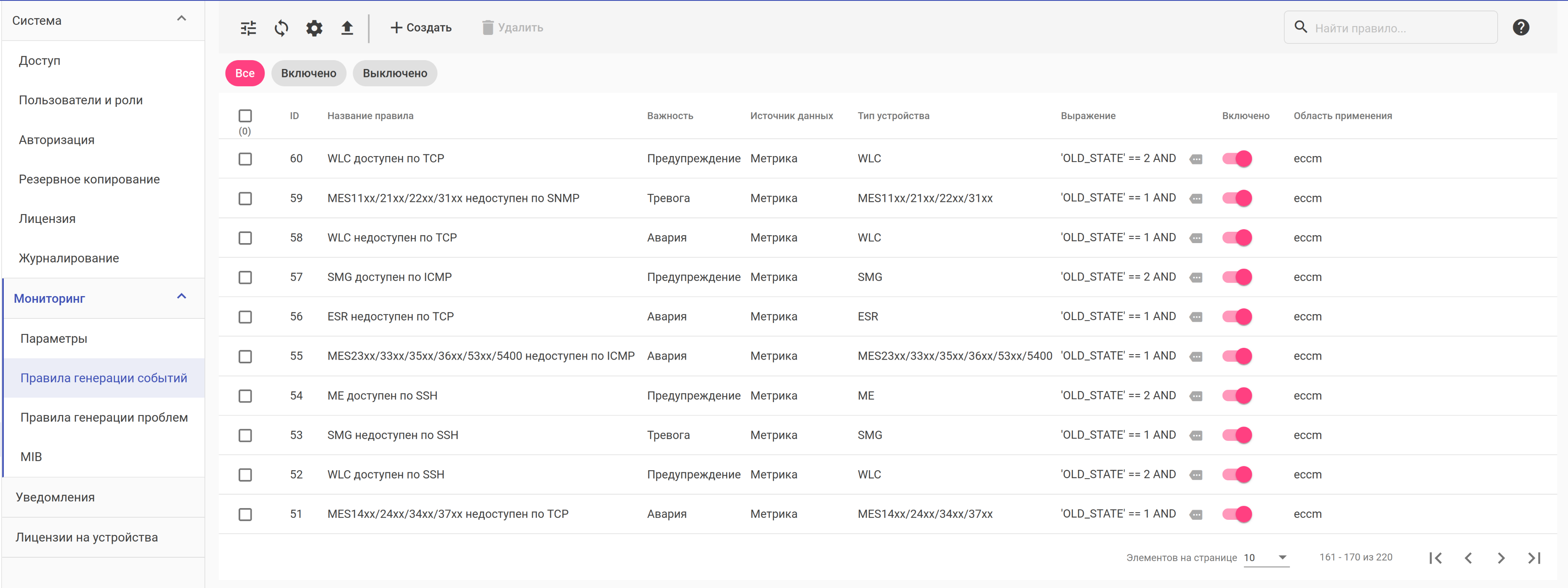
Task: Show expression details for rule 60
Action: (x=1196, y=159)
